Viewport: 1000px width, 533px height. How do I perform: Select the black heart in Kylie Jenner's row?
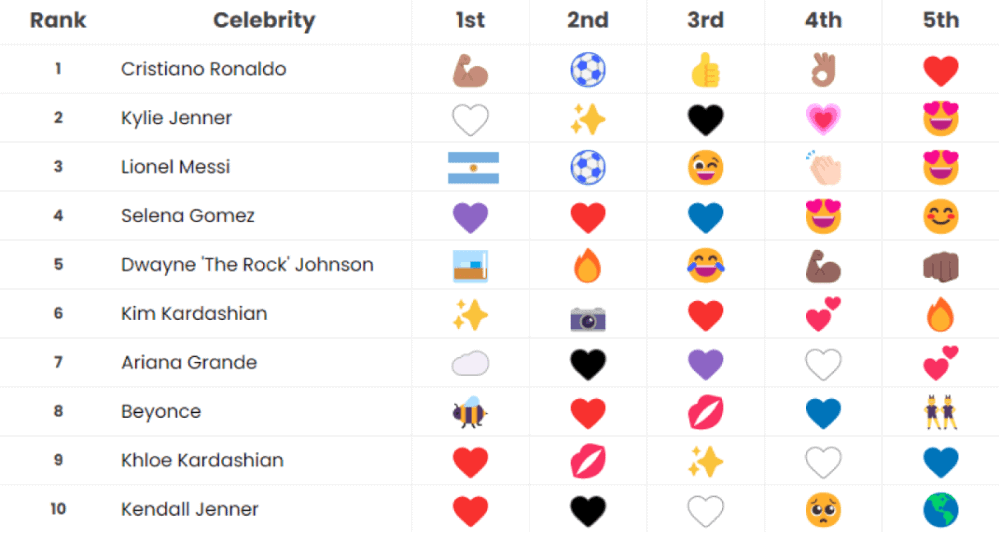(x=706, y=120)
